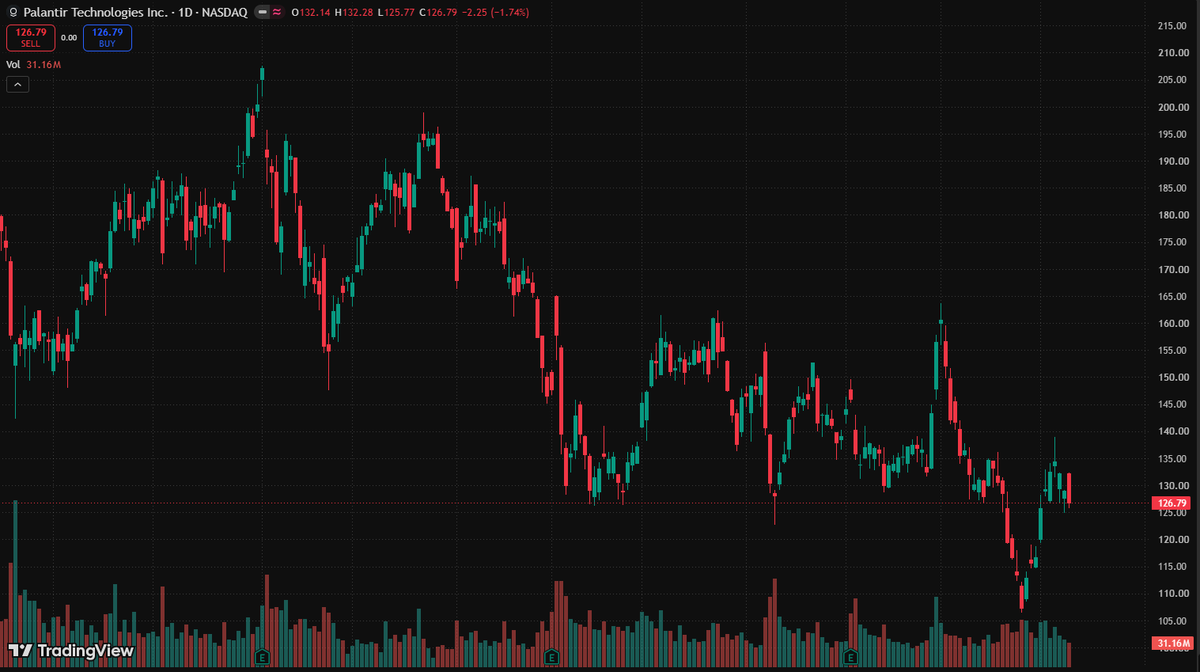Click the high value H132.28
1200x672 pixels.
click(x=354, y=12)
